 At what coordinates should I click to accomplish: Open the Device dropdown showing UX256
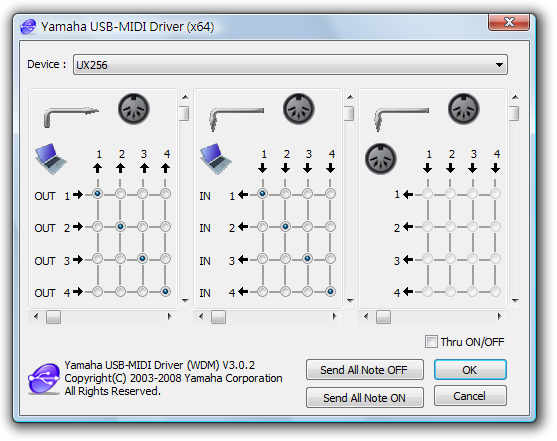290,65
